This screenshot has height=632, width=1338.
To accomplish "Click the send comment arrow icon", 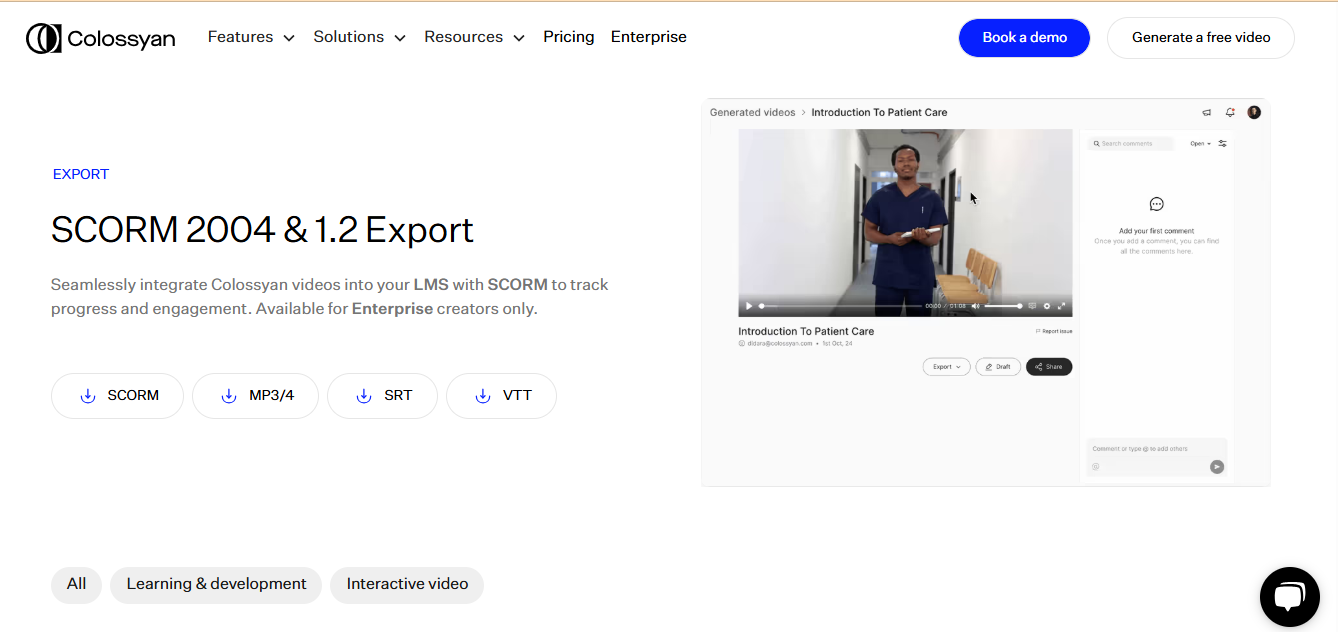I will [x=1217, y=466].
